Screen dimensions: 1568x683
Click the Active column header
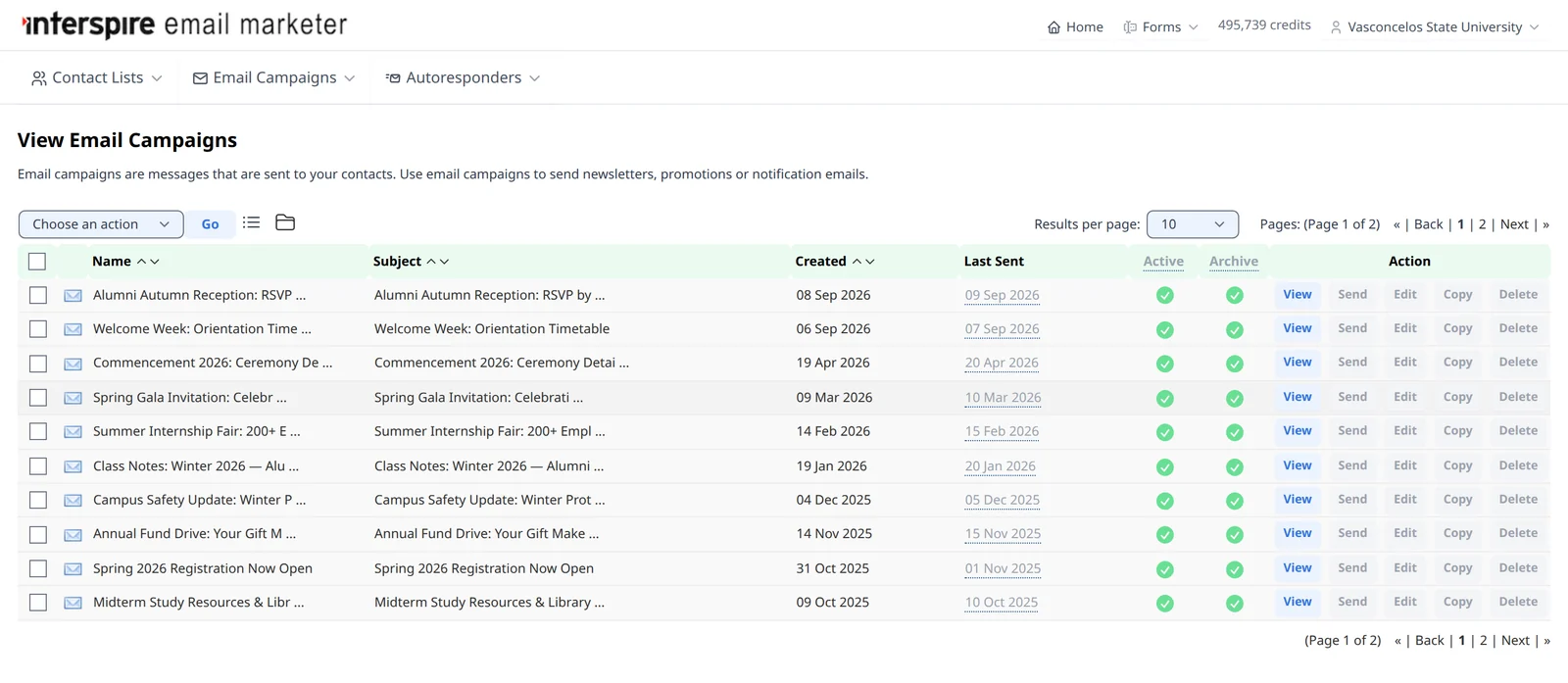tap(1163, 262)
